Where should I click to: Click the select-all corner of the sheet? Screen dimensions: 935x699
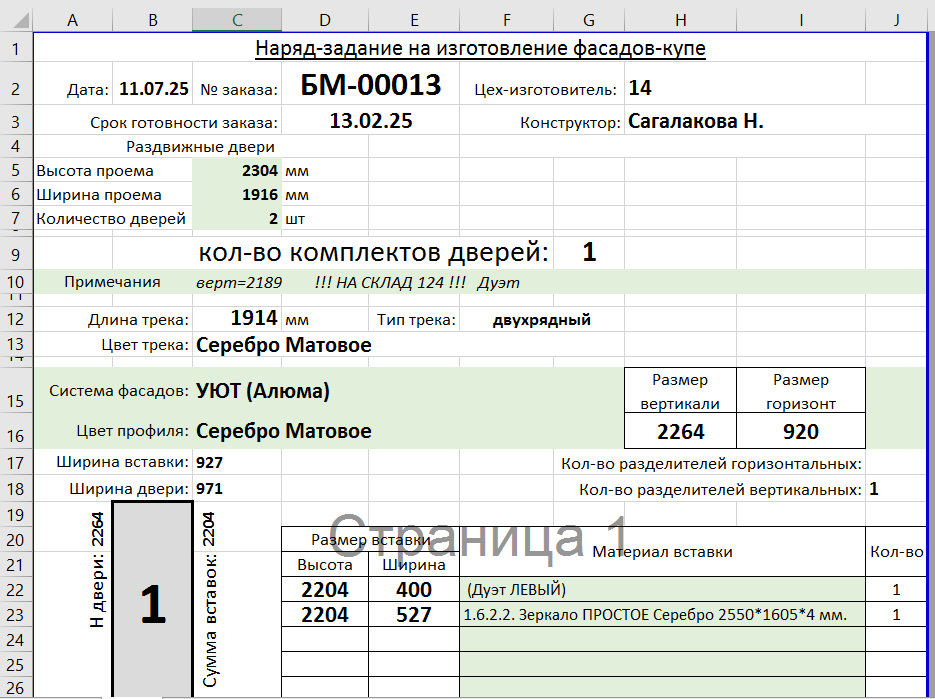point(15,19)
